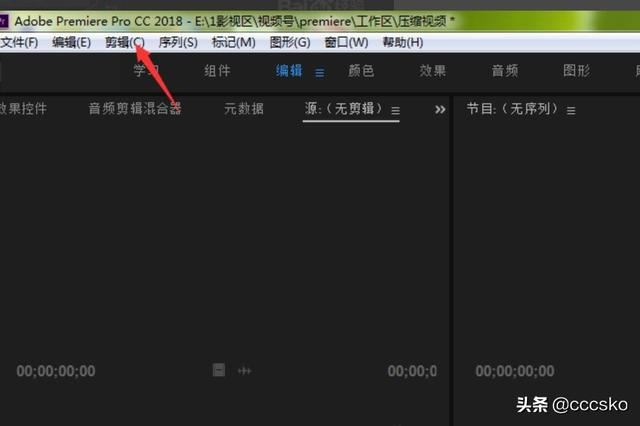Select the 元数据 panel tab
Viewport: 640px width, 426px height.
click(244, 109)
